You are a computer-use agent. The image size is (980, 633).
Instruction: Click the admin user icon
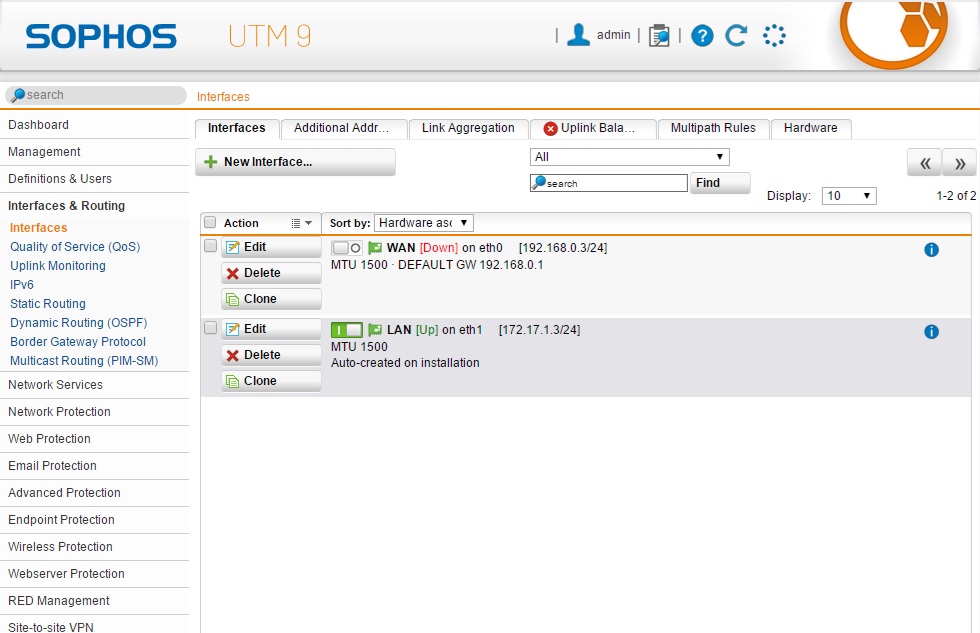tap(578, 35)
